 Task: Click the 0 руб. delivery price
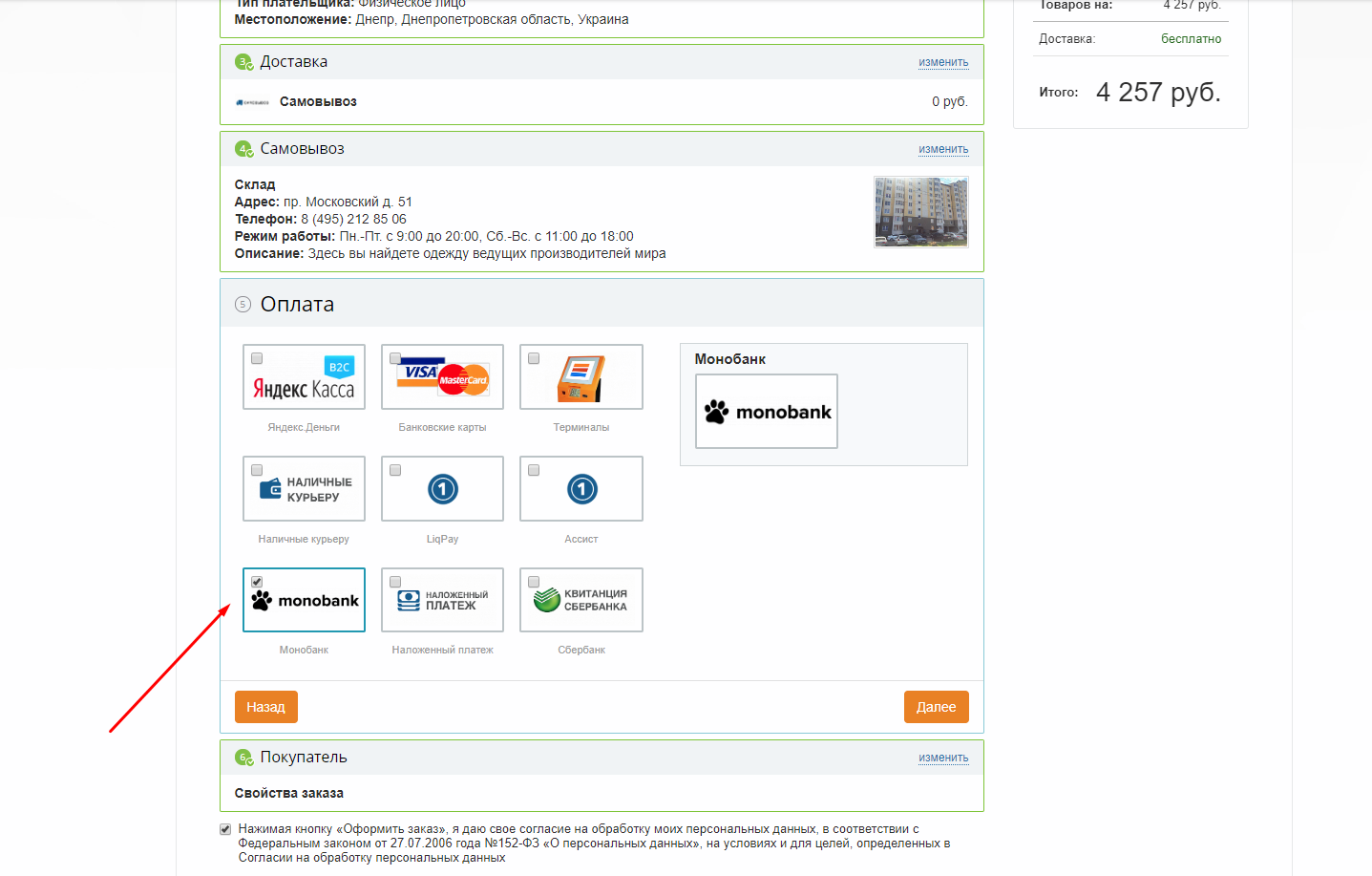950,102
